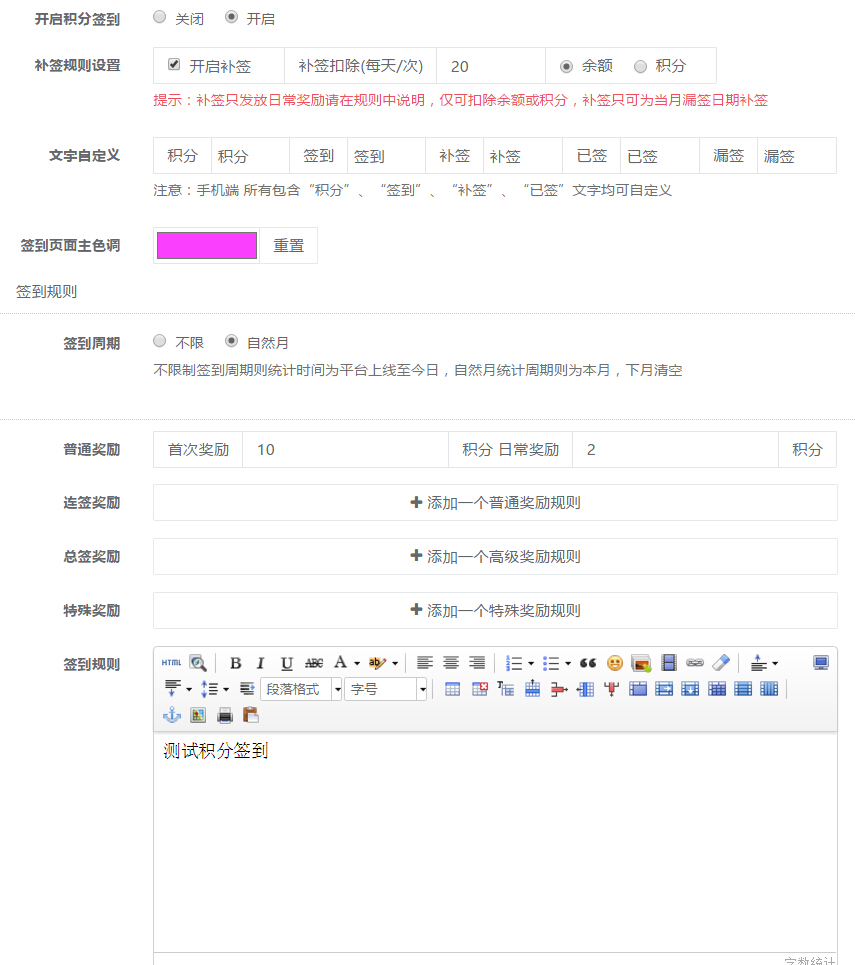
Task: Click 添加一个普通奖励规则
Action: [x=494, y=503]
